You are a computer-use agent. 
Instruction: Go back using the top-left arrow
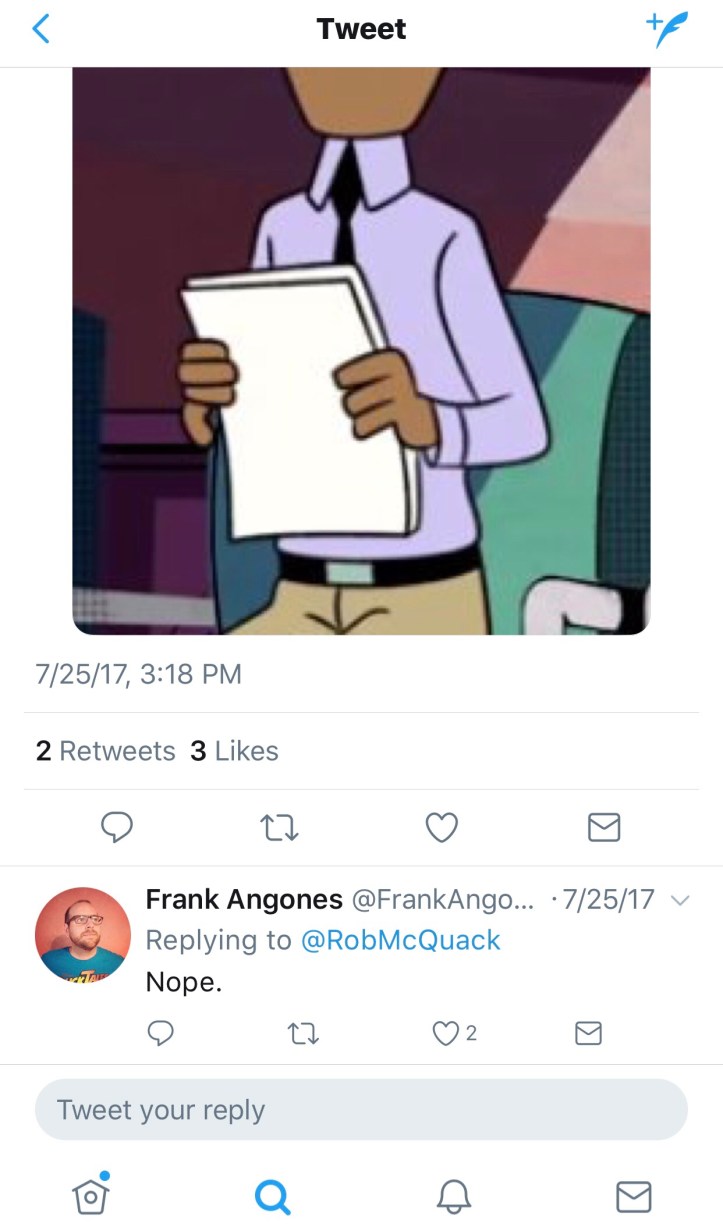pos(40,30)
